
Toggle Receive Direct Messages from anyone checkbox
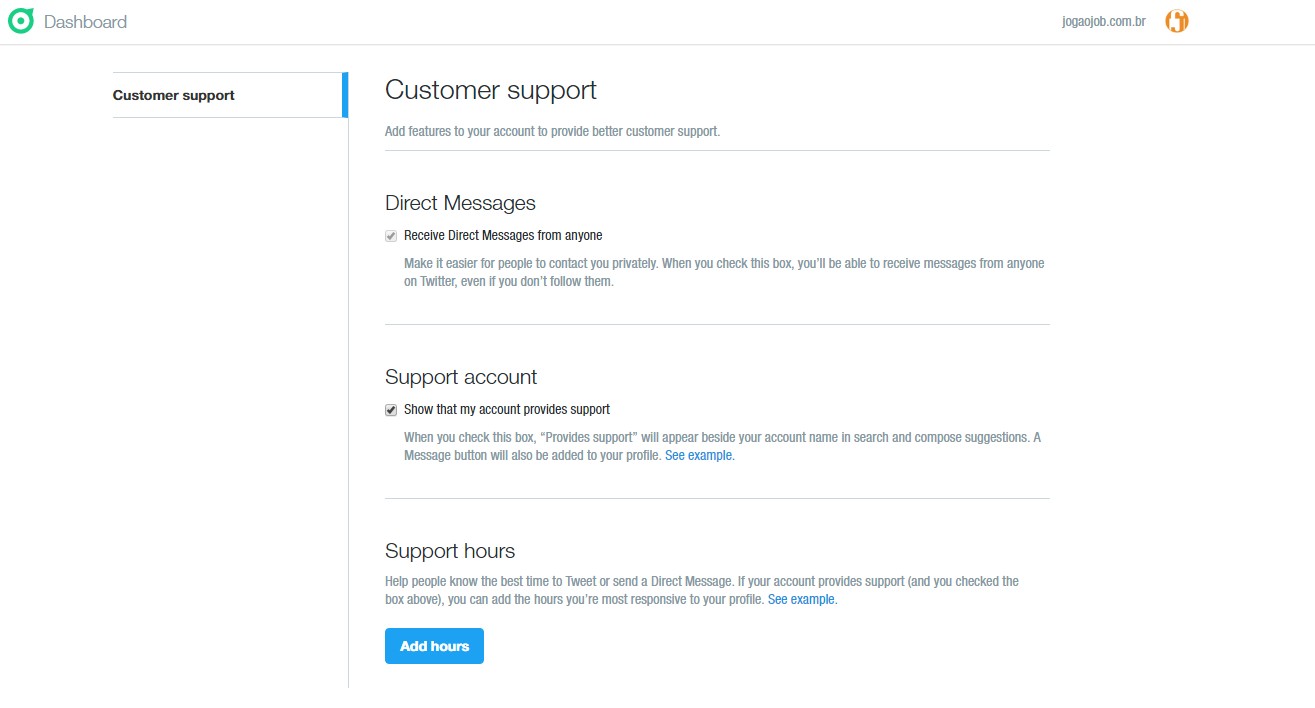coord(391,236)
